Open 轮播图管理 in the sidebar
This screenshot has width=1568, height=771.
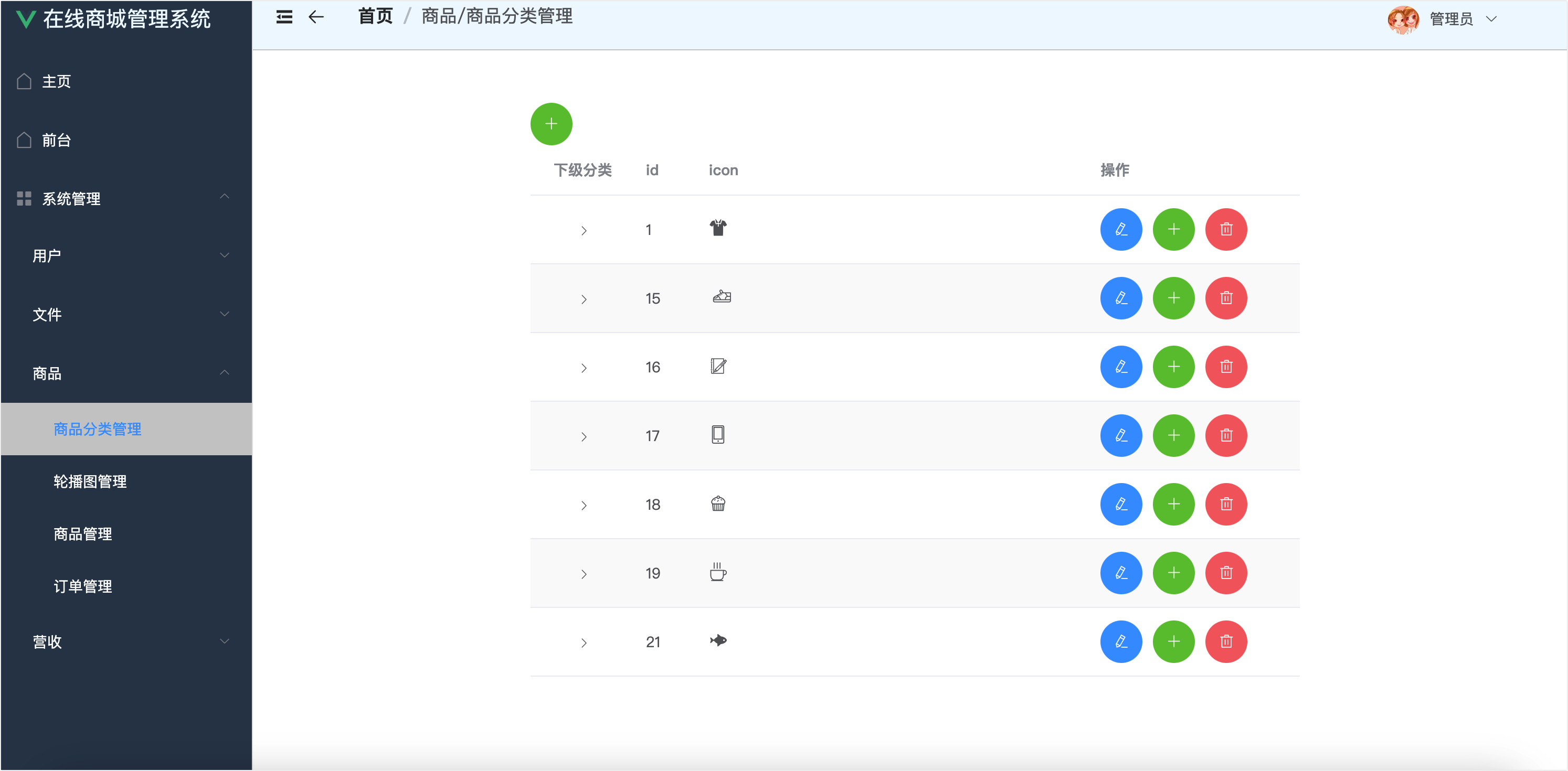click(90, 481)
